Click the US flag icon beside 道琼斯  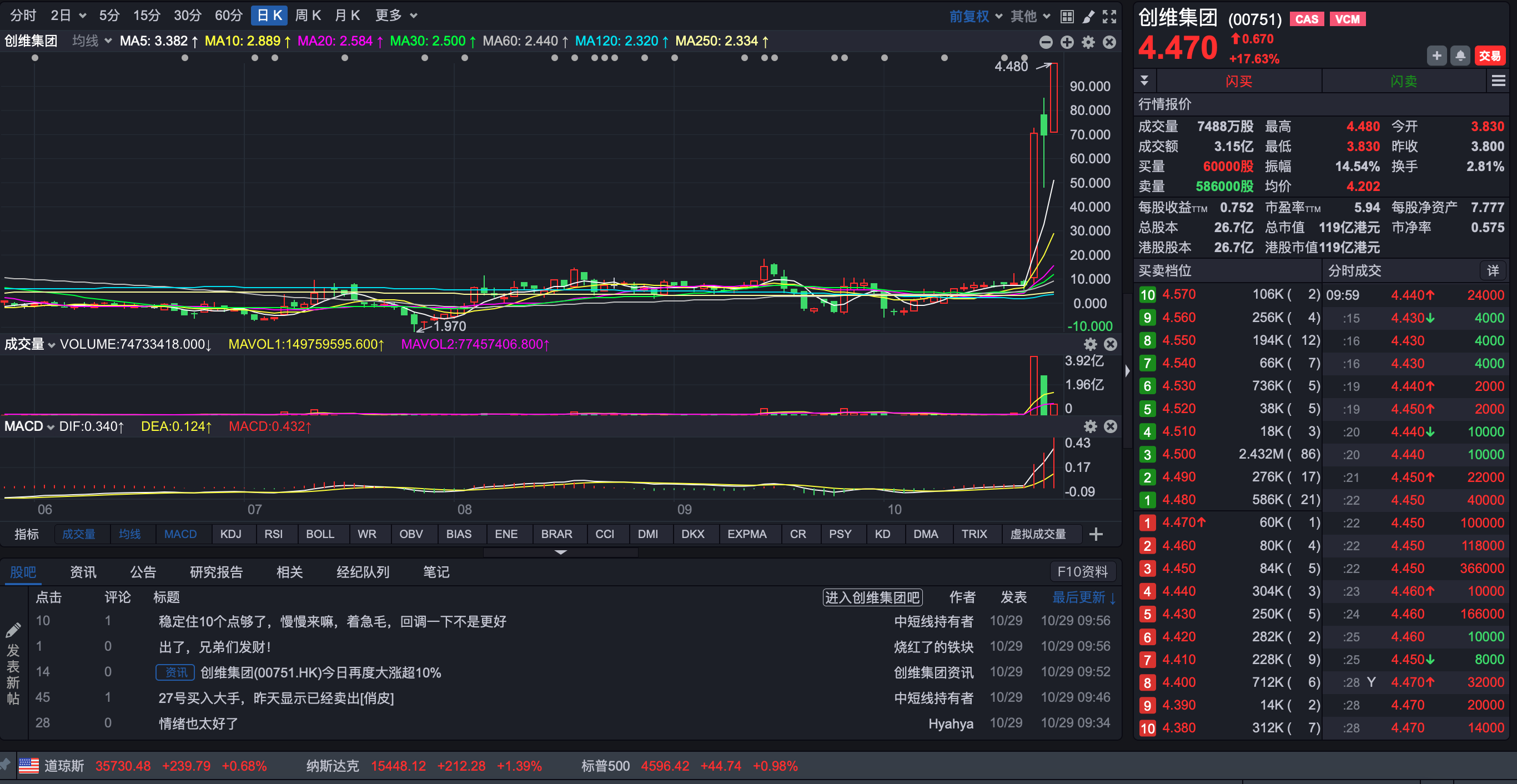click(x=28, y=766)
